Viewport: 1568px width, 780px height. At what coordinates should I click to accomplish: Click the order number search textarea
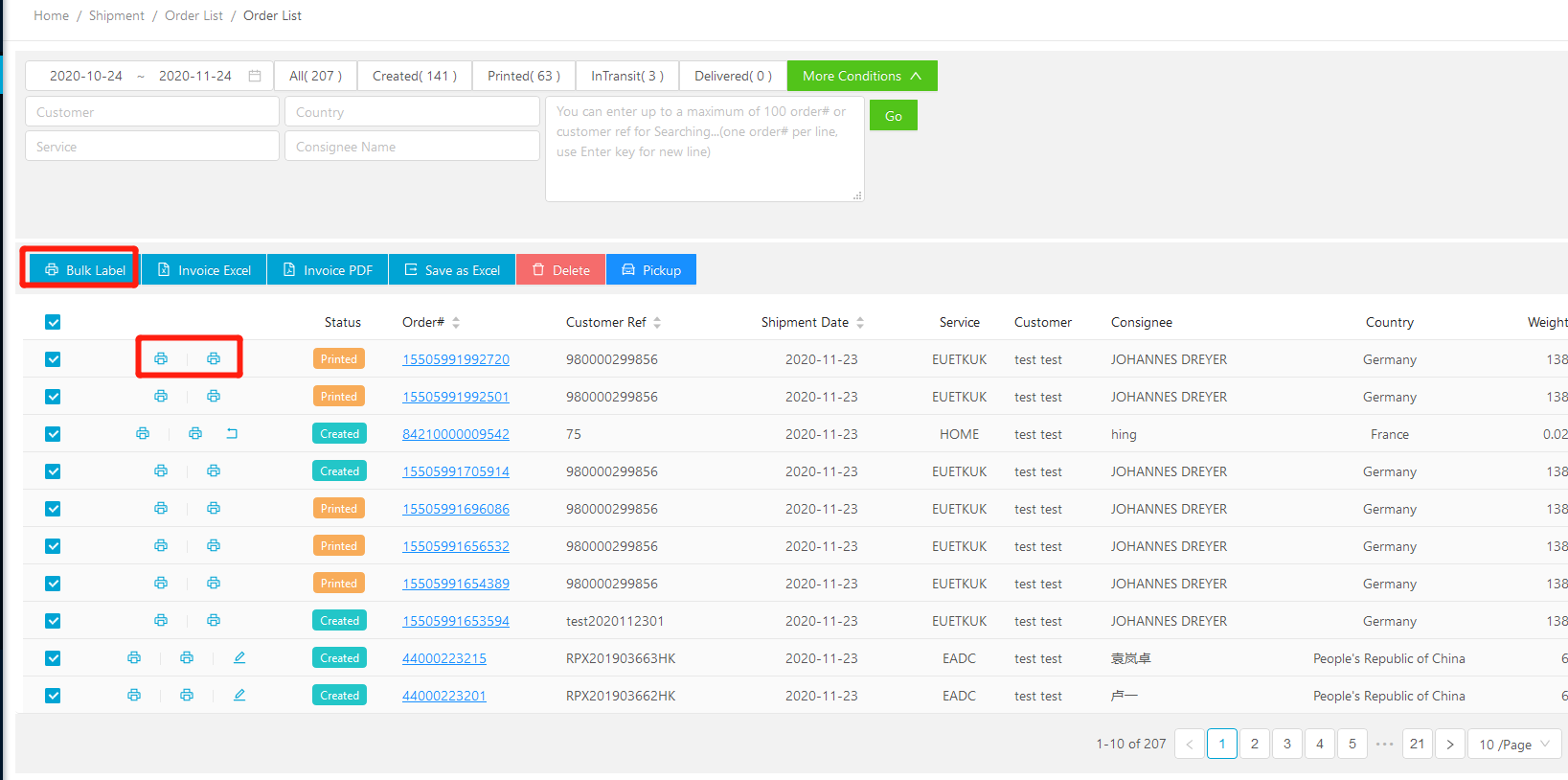tap(705, 149)
